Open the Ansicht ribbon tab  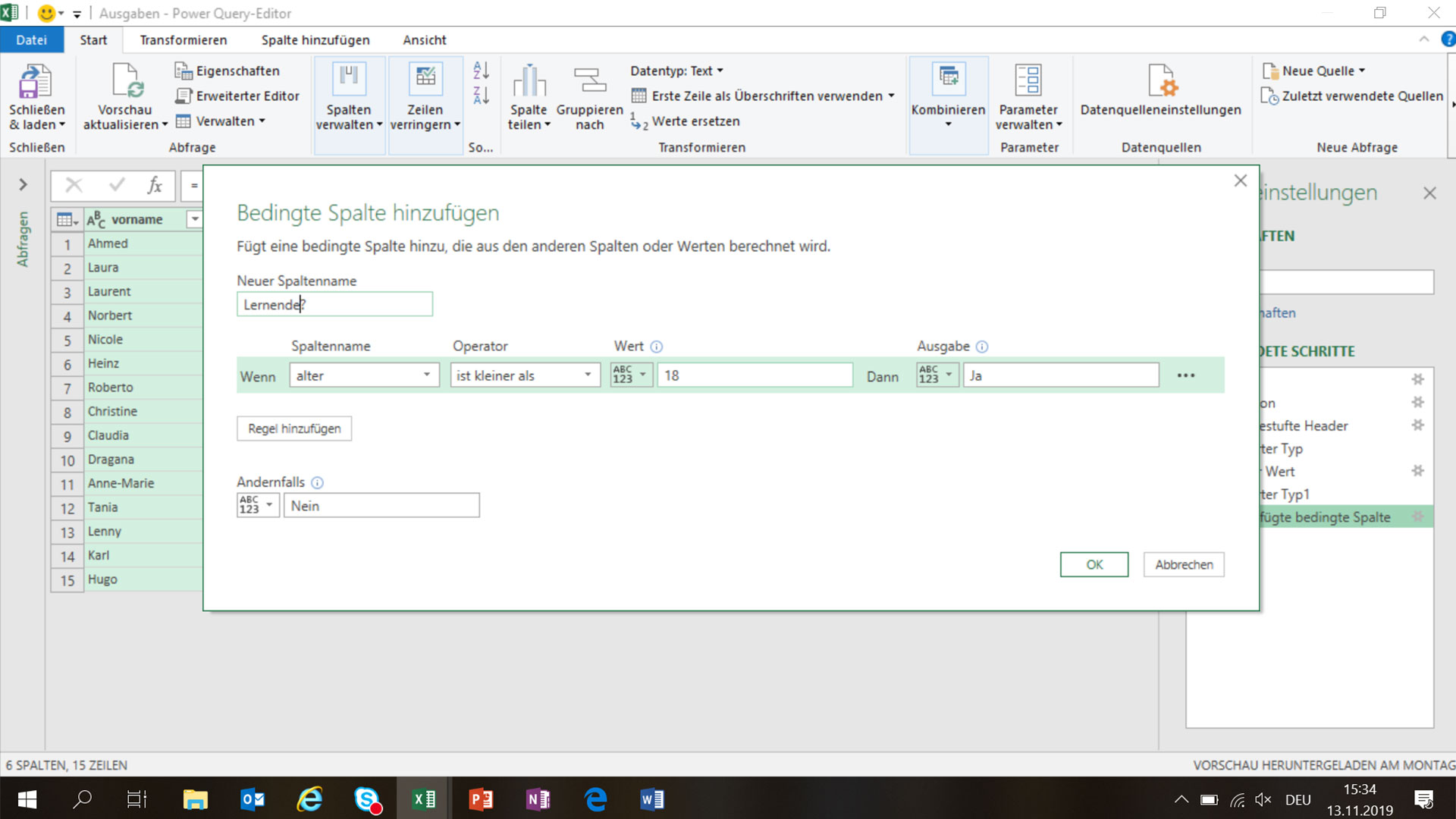[x=423, y=39]
